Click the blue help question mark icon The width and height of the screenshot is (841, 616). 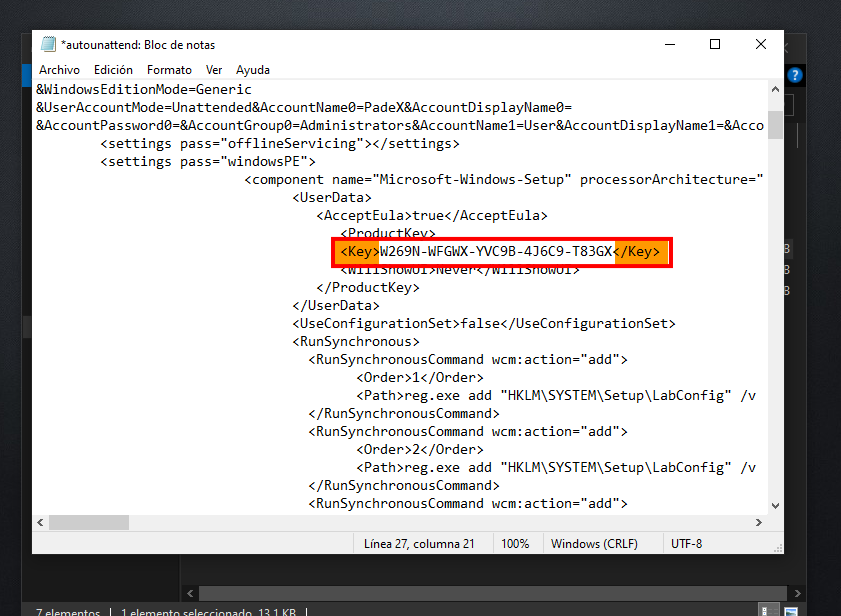coord(795,75)
